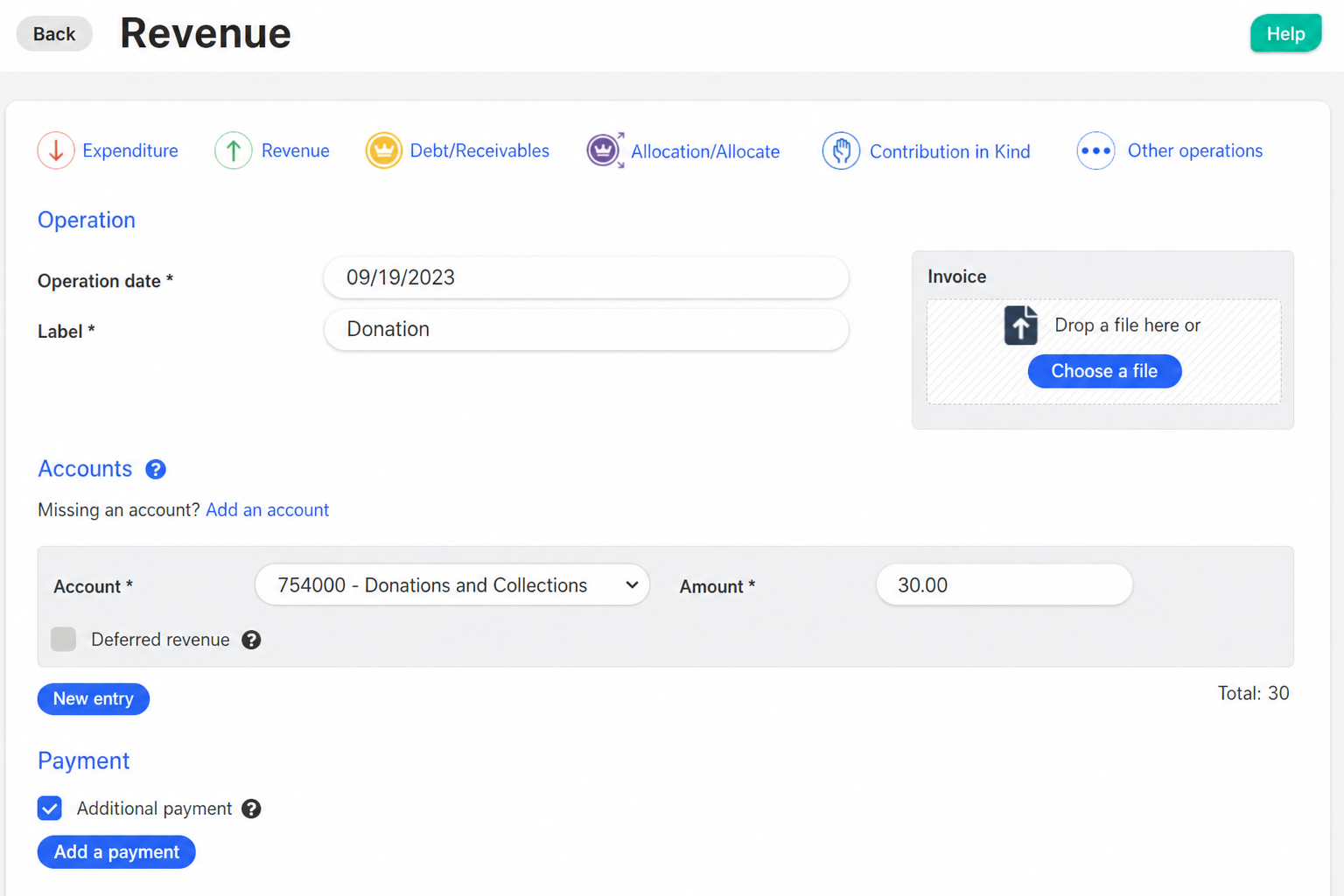Focus the Amount field showing 30.00
This screenshot has width=1344, height=896.
tap(1004, 585)
